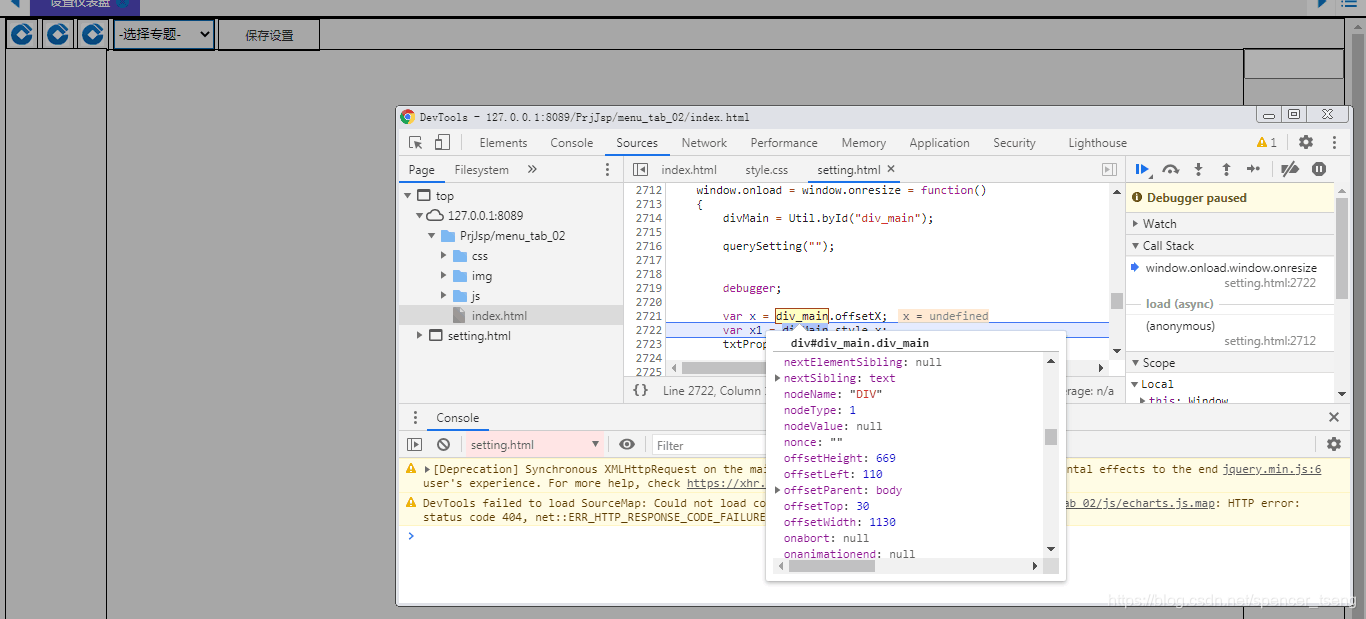Step over the next function call
The height and width of the screenshot is (619, 1366).
pyautogui.click(x=1171, y=169)
